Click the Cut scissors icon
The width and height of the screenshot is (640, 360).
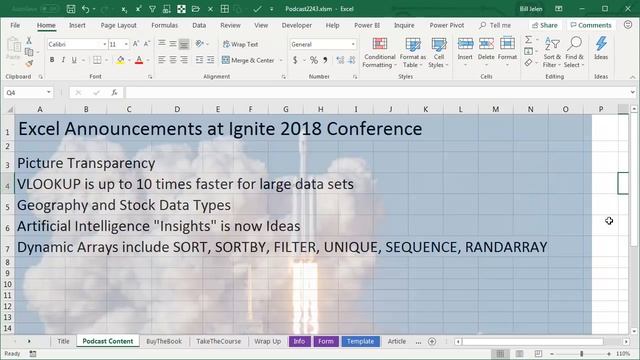(29, 40)
